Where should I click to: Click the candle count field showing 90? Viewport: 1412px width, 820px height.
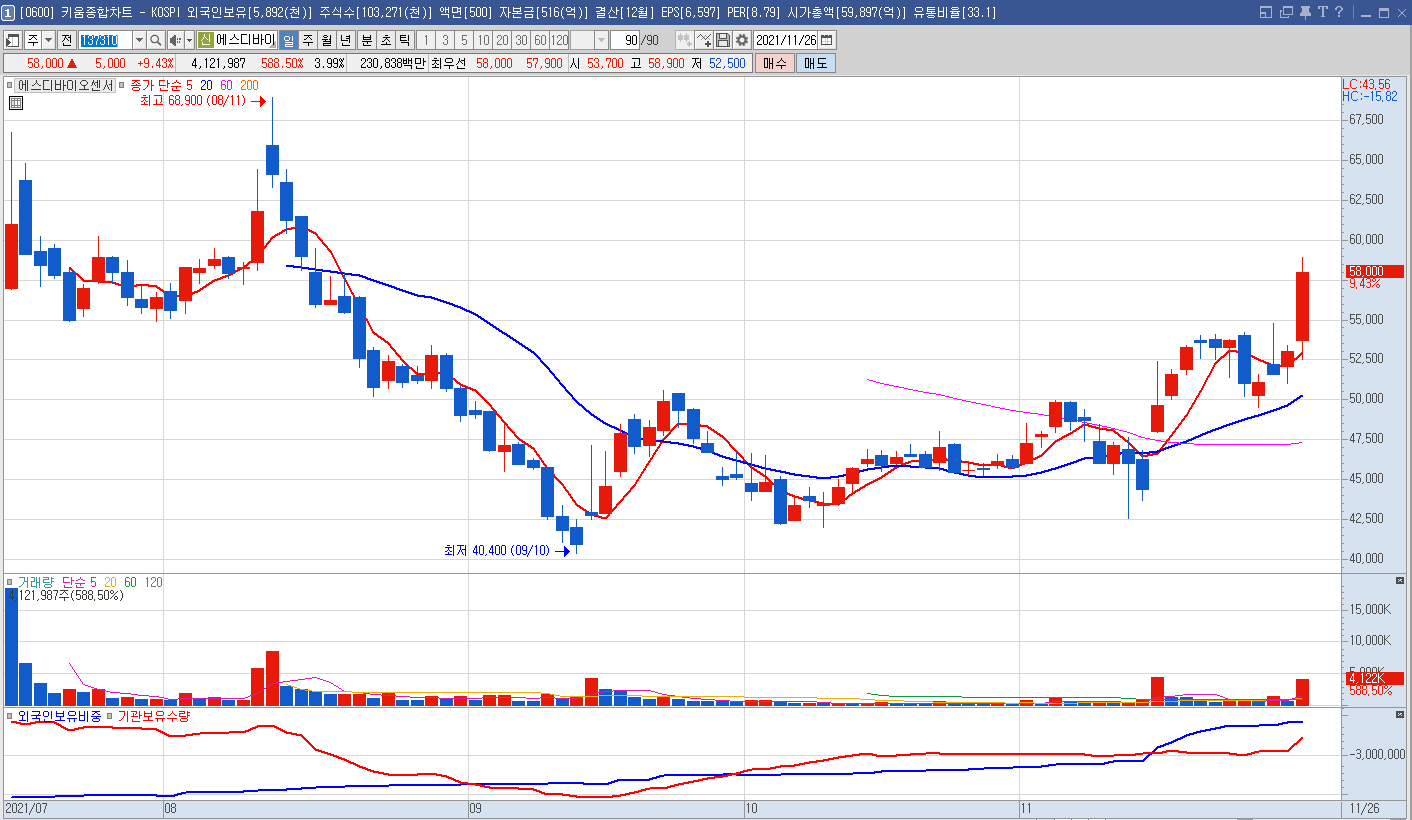coord(625,40)
